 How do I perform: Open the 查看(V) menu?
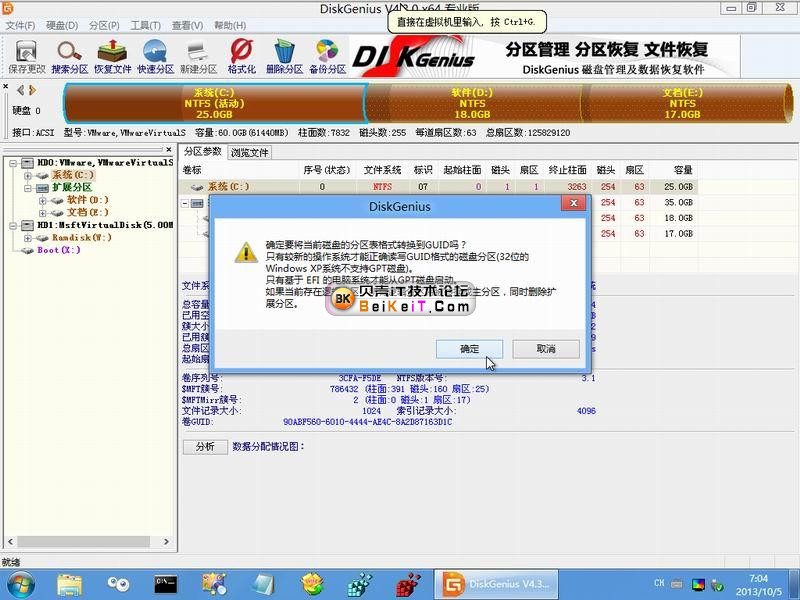pos(187,26)
